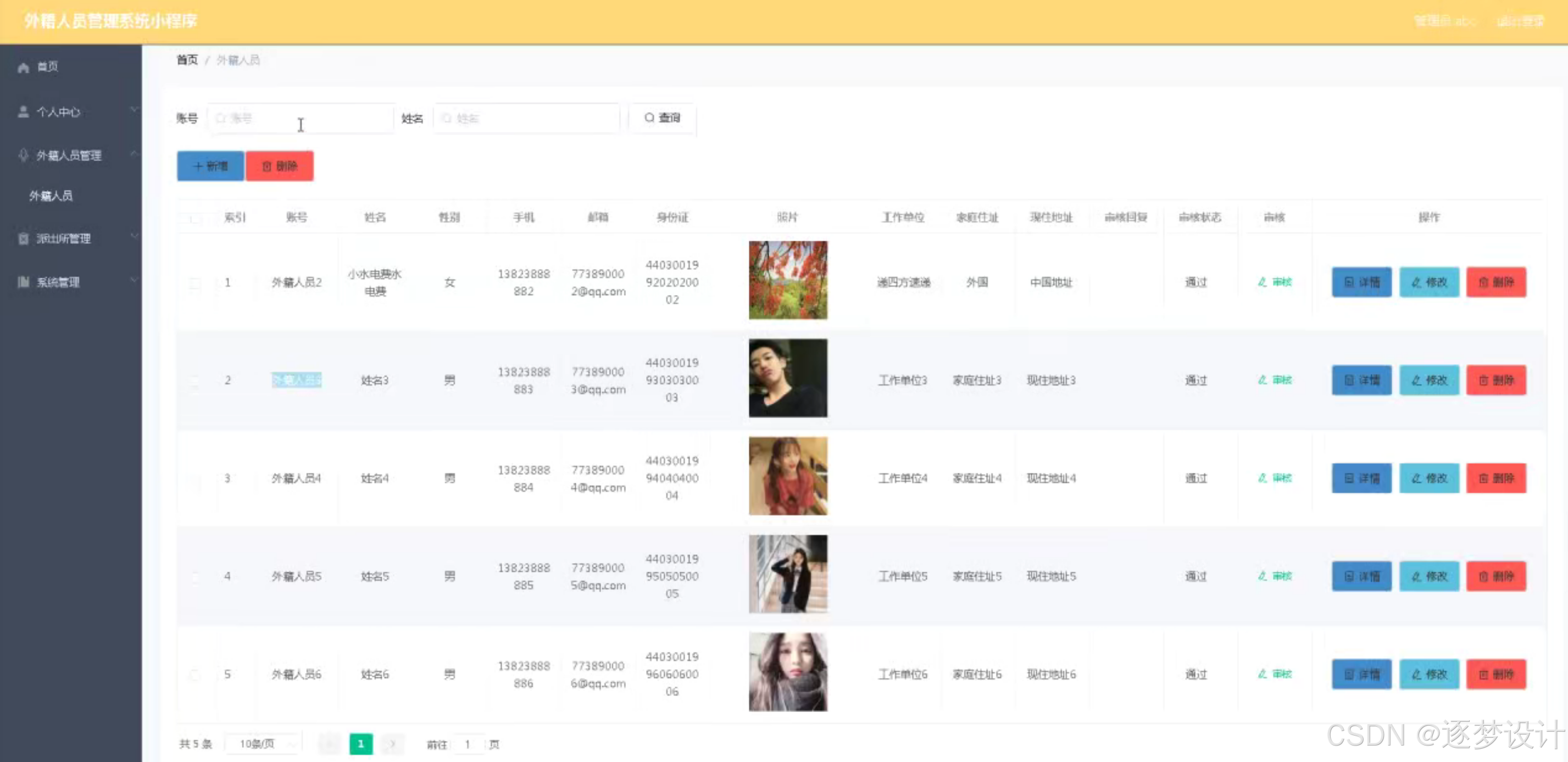Click the 个人中心 user icon
Viewport: 1568px width, 762px height.
pos(23,112)
